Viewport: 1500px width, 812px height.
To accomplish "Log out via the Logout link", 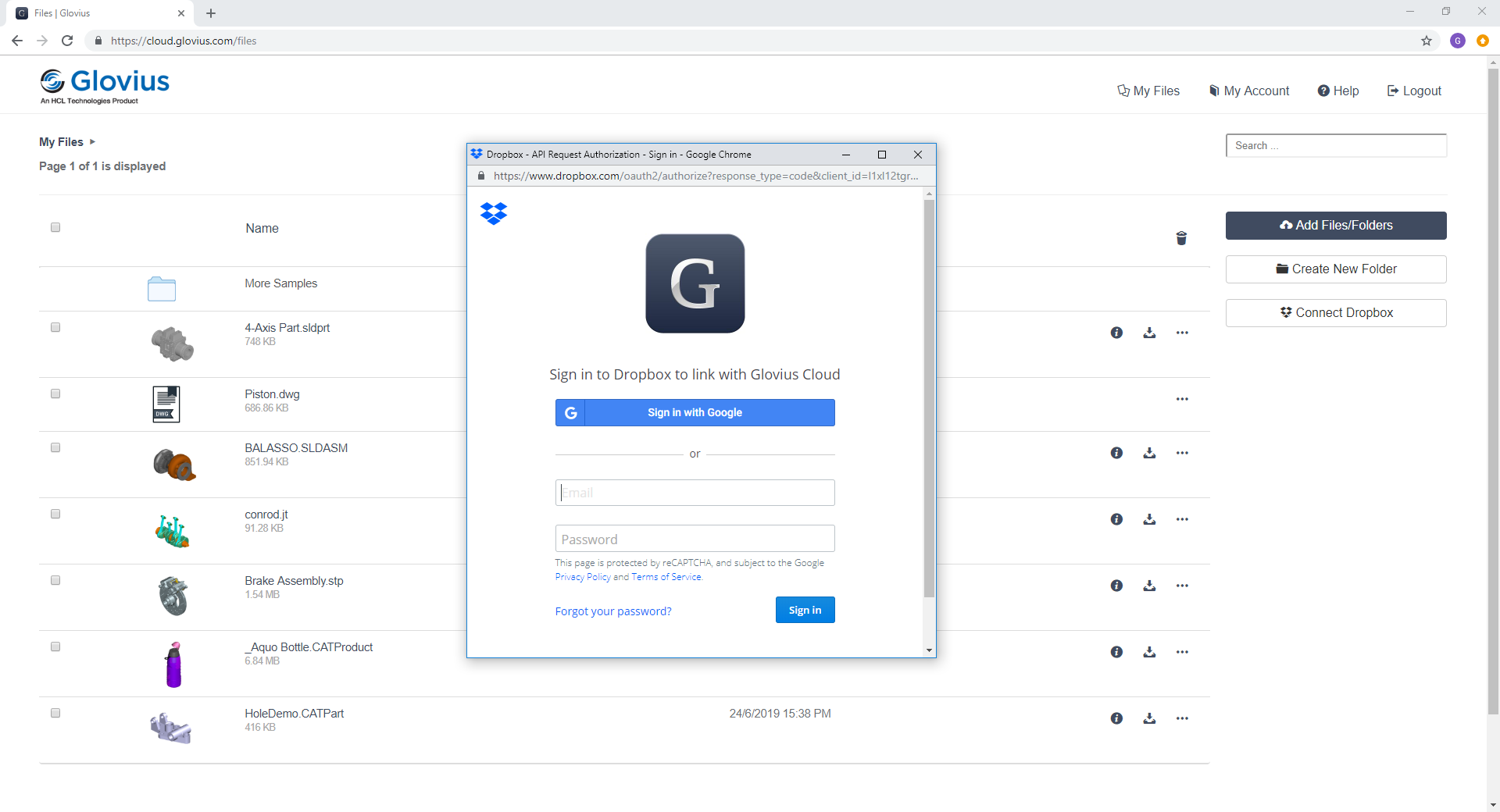I will click(1414, 91).
